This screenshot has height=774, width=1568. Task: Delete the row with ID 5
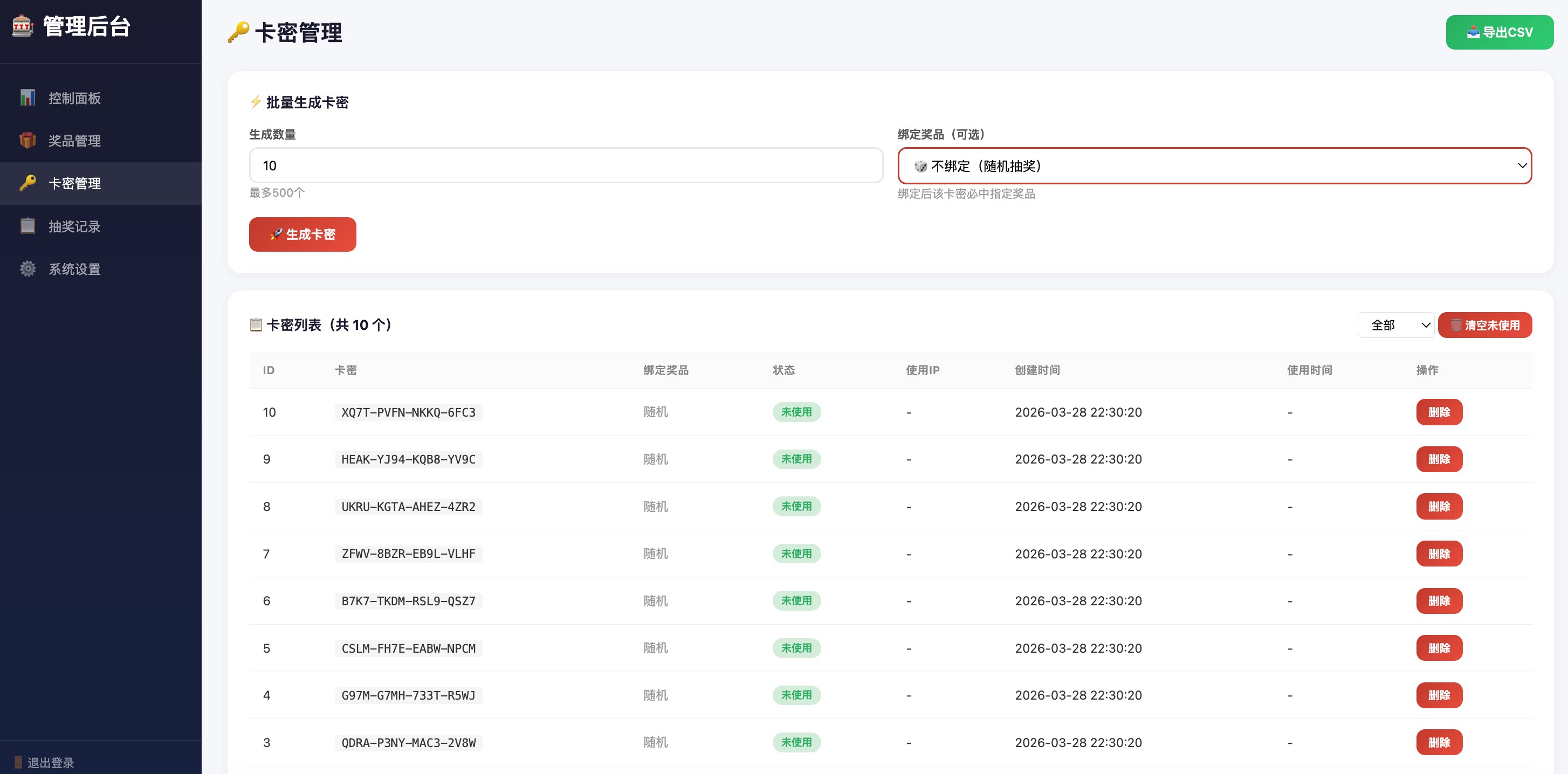tap(1439, 648)
